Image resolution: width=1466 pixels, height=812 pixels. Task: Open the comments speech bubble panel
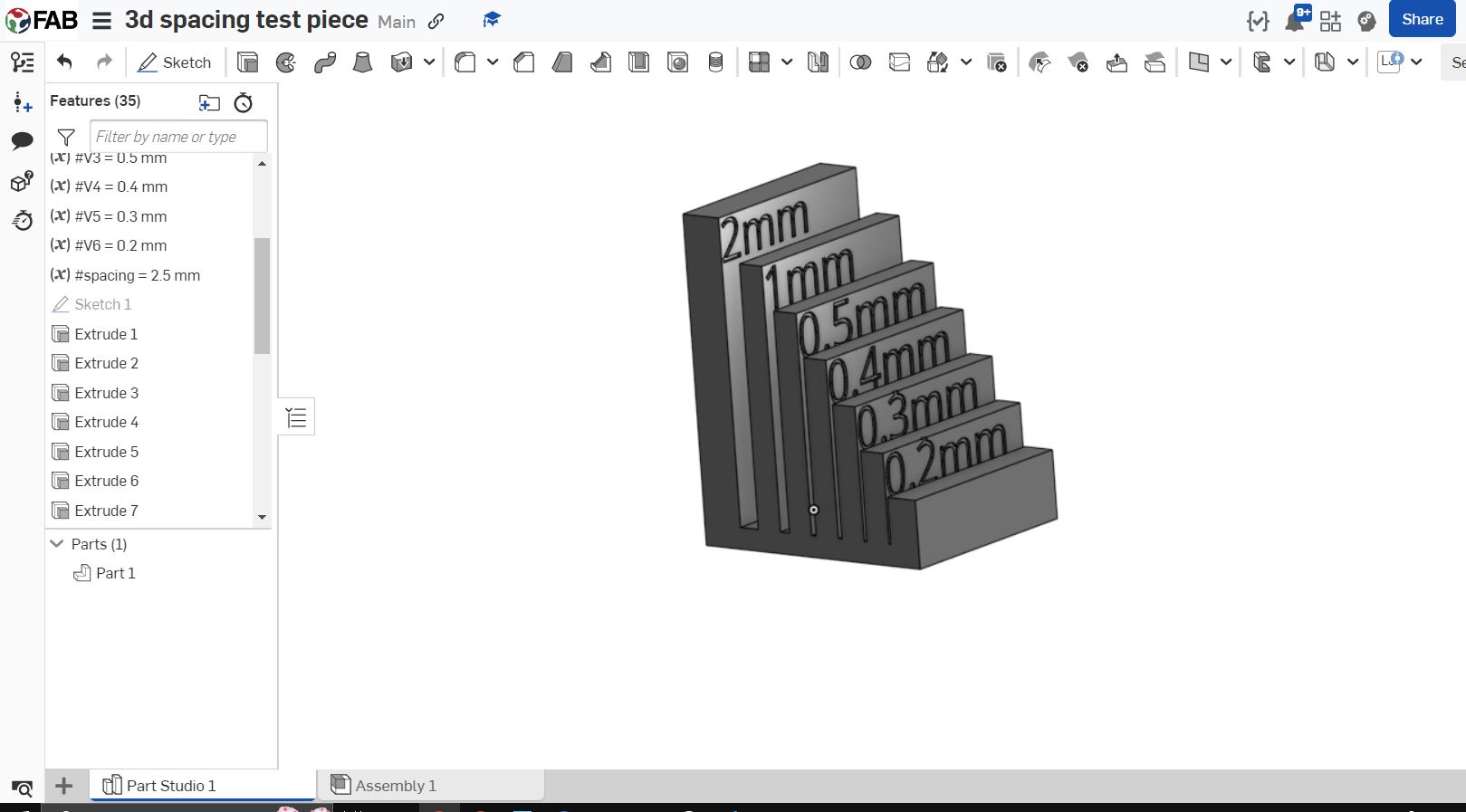click(23, 140)
